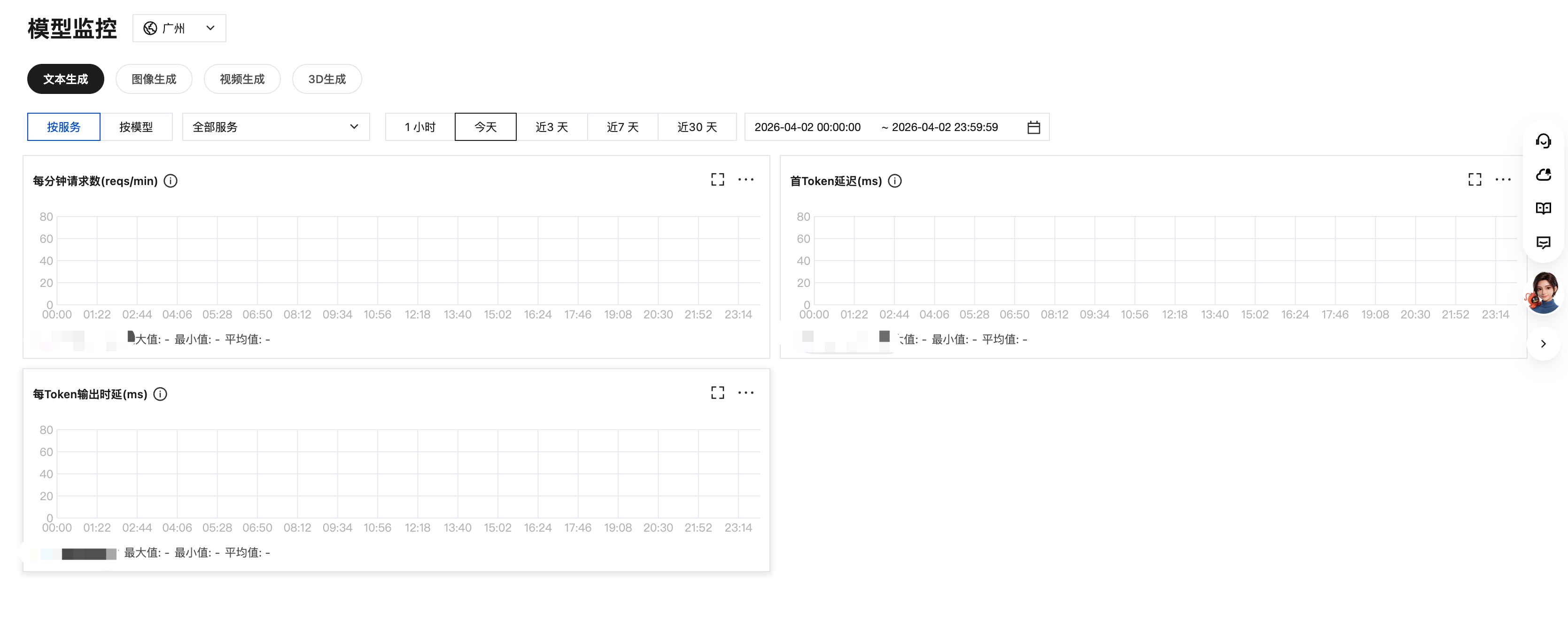Switch to the 3D生成 tab
This screenshot has width=1568, height=619.
326,79
